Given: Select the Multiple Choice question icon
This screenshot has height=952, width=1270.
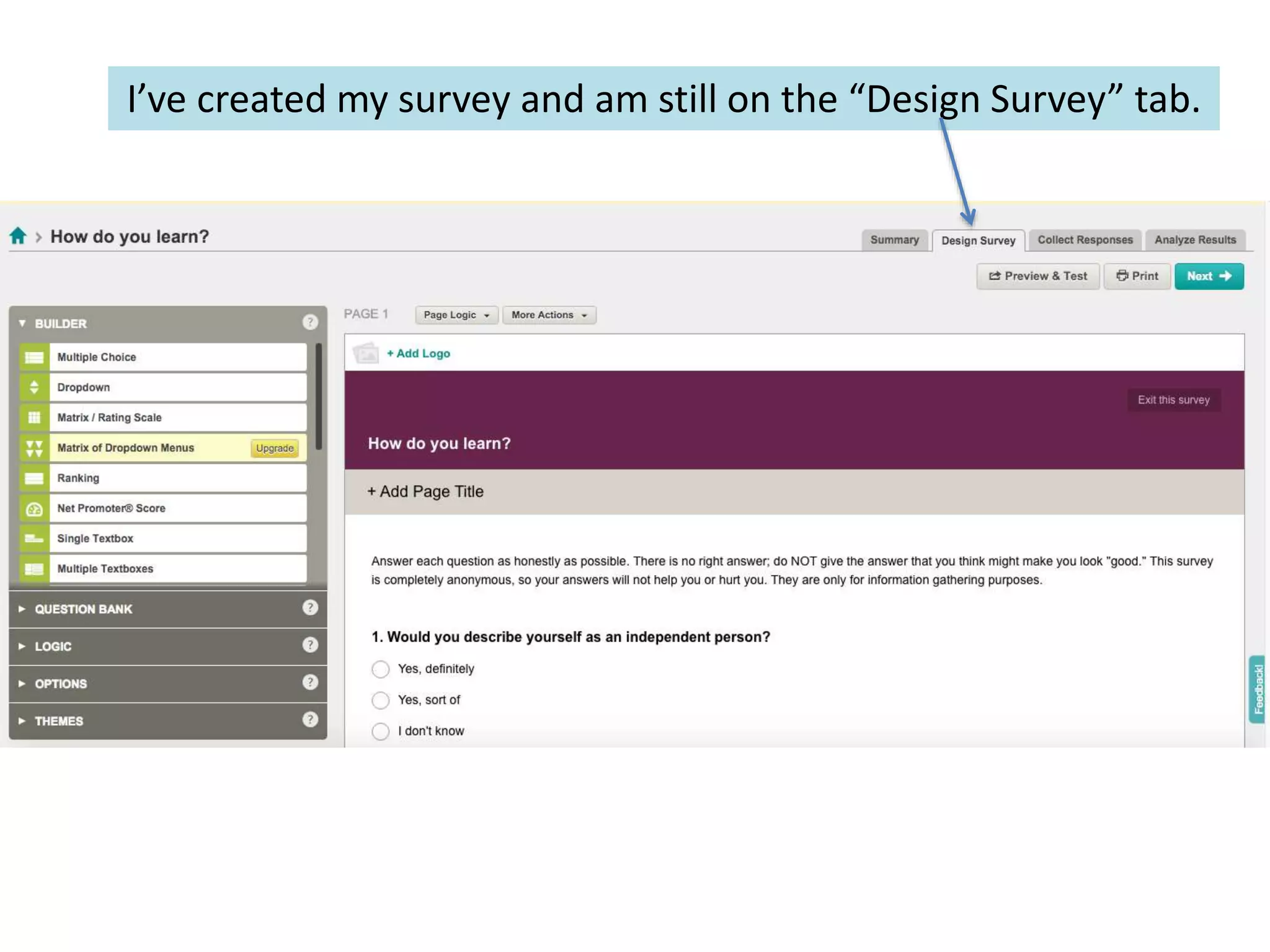Looking at the screenshot, I should pos(34,358).
